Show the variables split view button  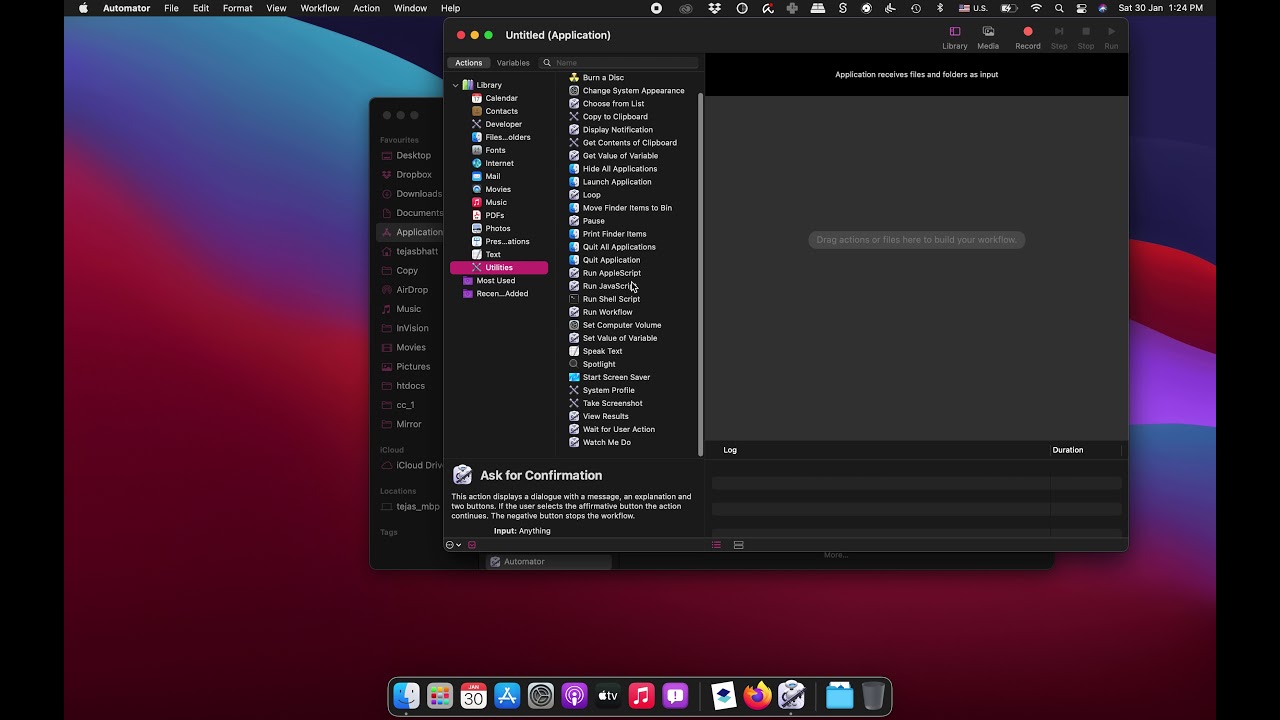[x=738, y=545]
